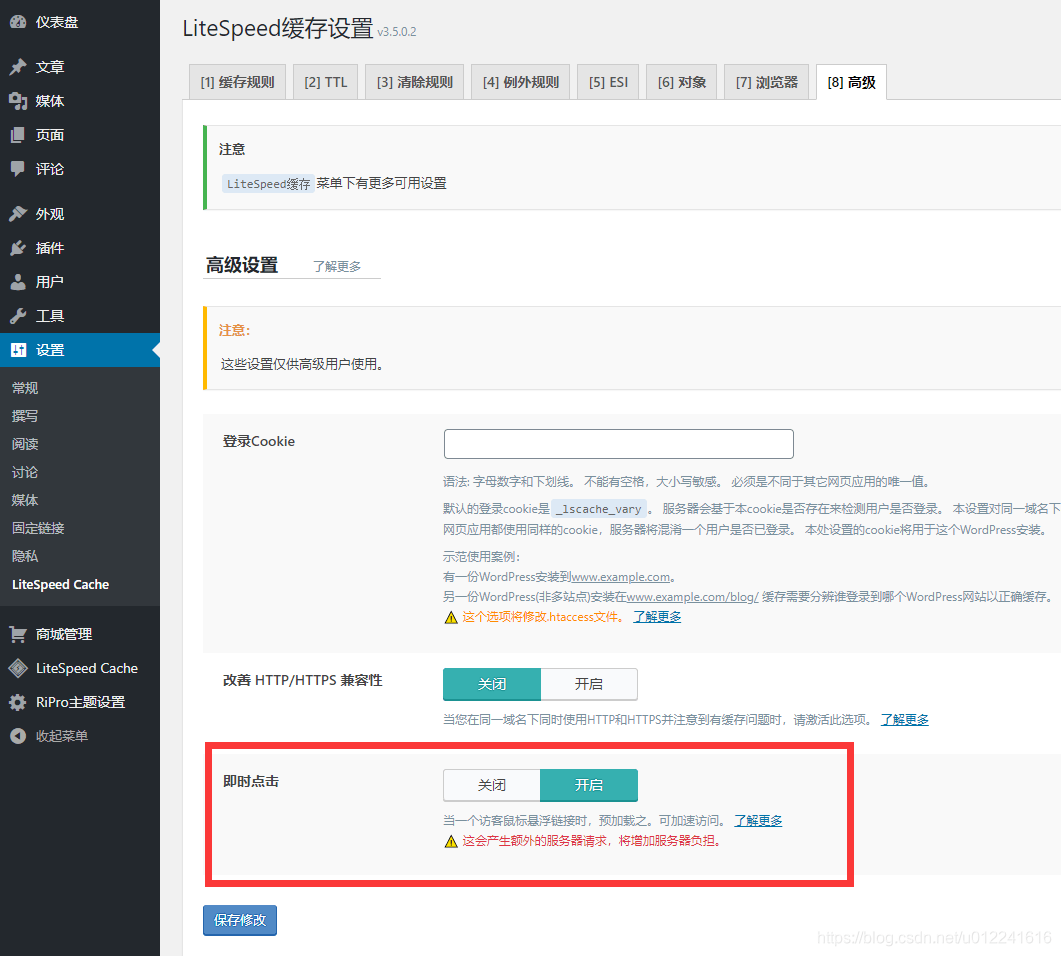
Task: Set HTTP/HTTPS 兼容性 to 关闭
Action: point(492,684)
